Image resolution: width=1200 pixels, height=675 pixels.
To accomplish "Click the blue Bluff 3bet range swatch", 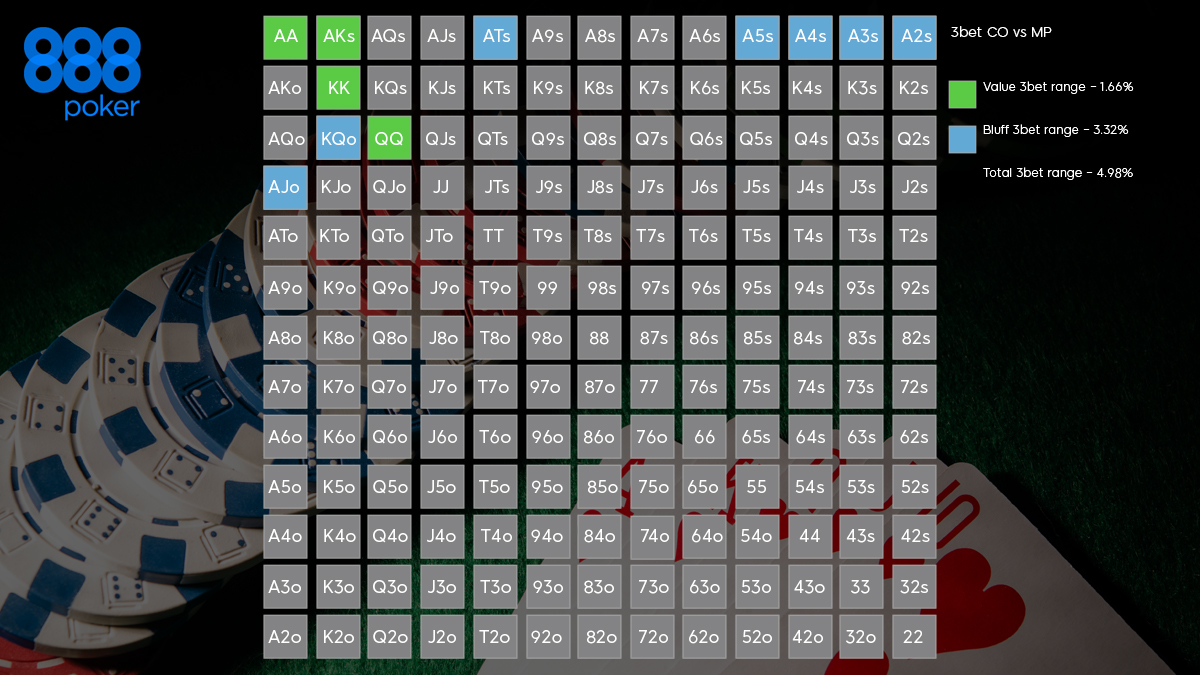I will 962,137.
